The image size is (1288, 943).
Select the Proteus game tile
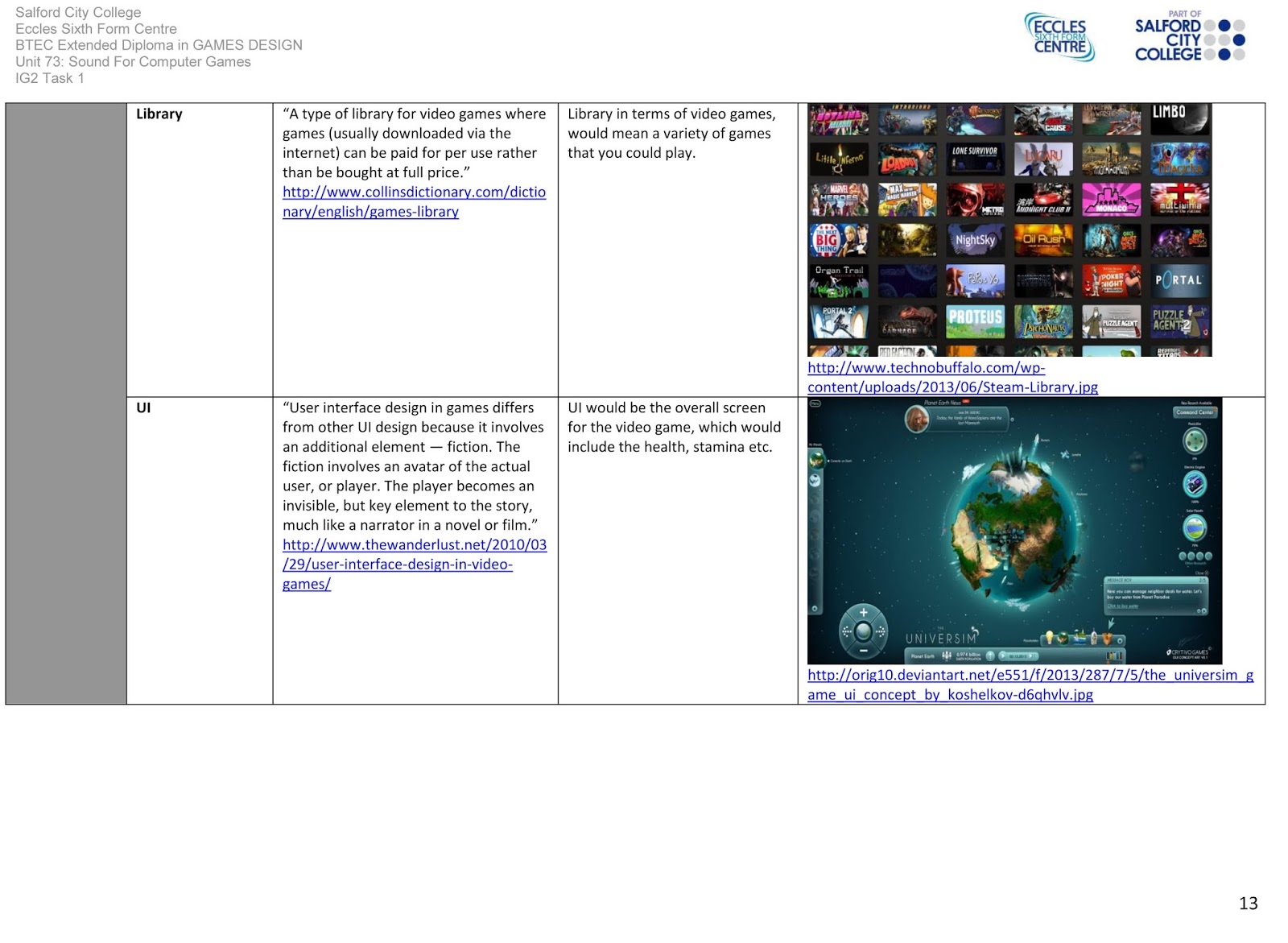pos(975,321)
